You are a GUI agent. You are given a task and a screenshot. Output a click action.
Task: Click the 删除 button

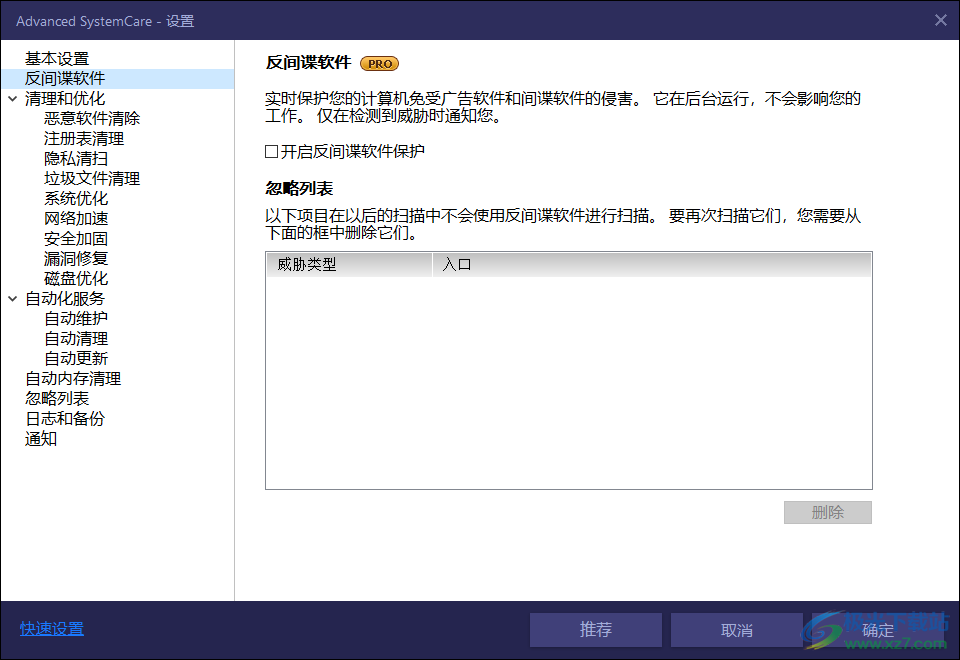click(x=828, y=512)
